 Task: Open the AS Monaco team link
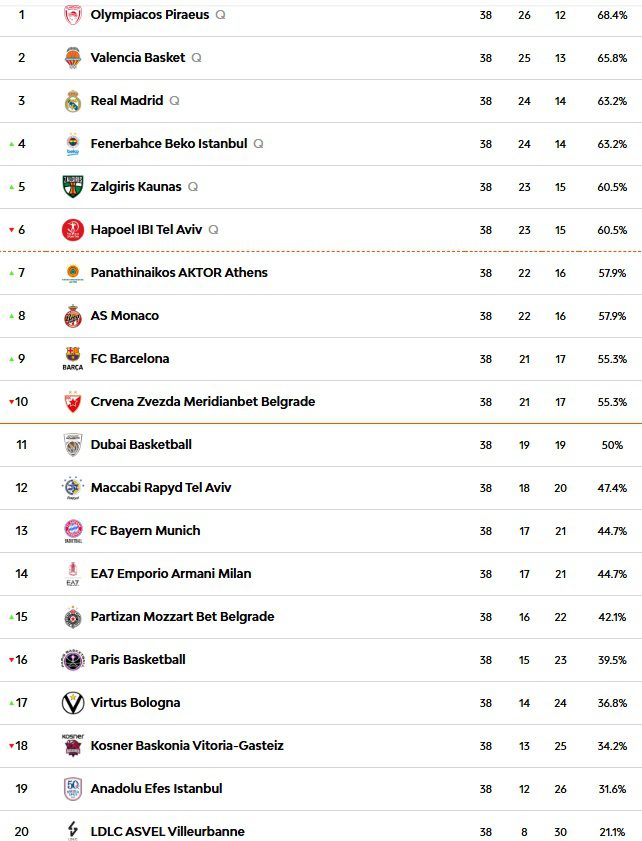pyautogui.click(x=124, y=315)
